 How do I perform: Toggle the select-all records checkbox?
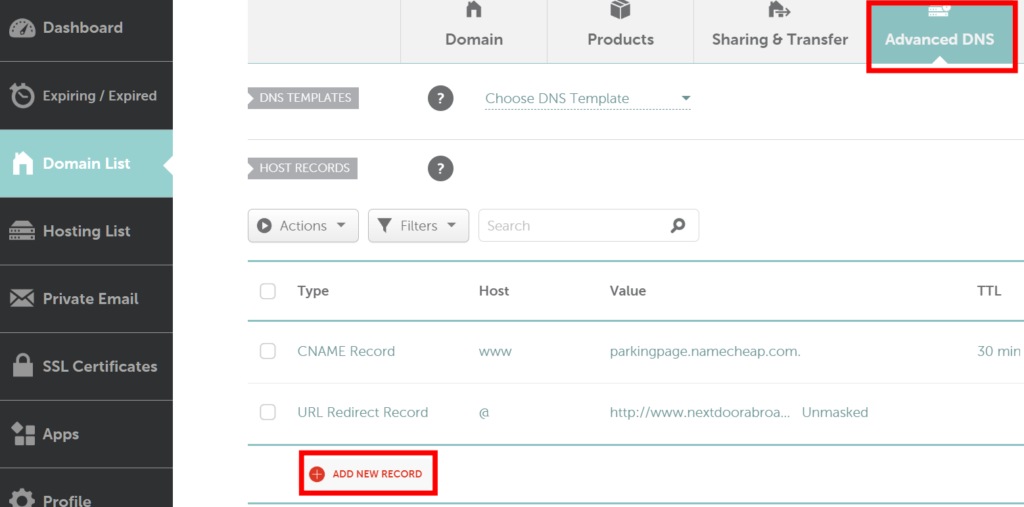(268, 291)
